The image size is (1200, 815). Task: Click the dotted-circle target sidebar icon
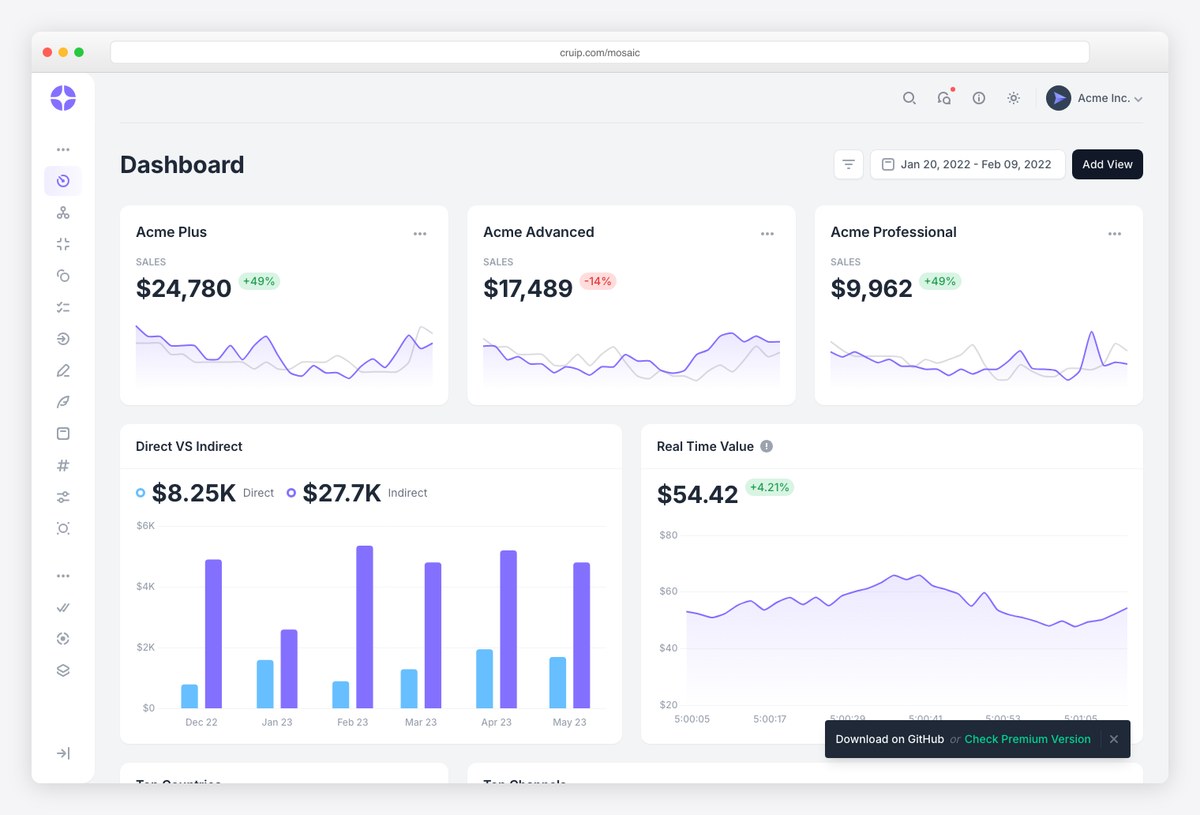63,639
